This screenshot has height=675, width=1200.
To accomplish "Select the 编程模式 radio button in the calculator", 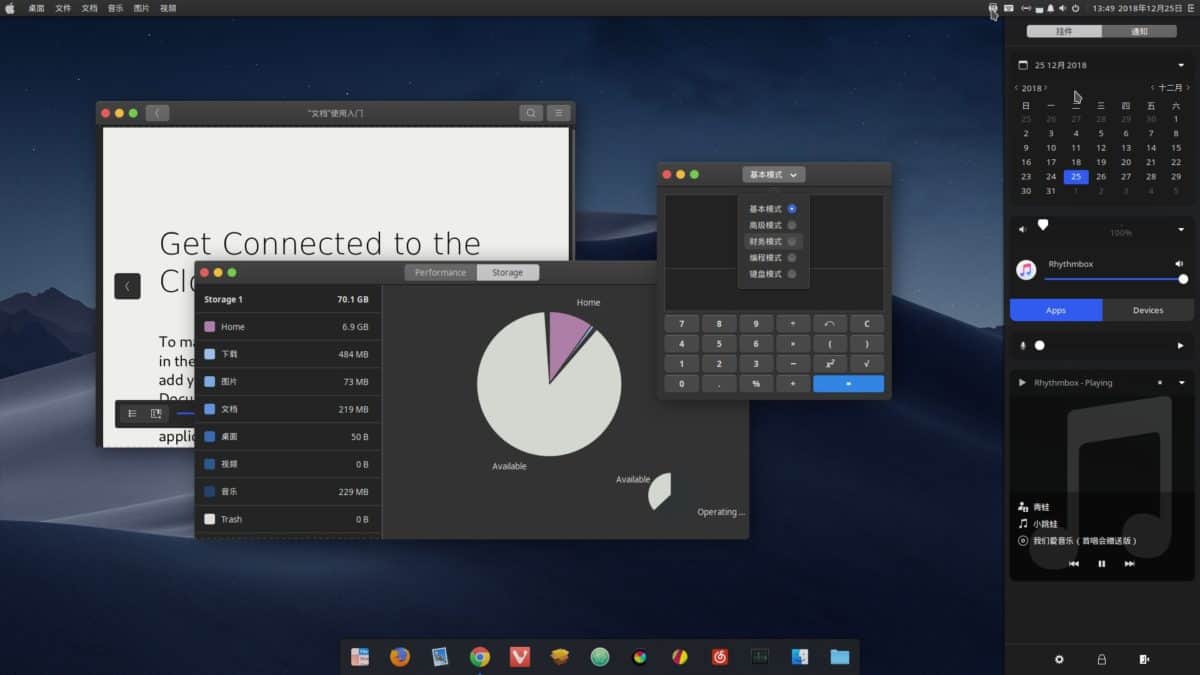I will [791, 257].
